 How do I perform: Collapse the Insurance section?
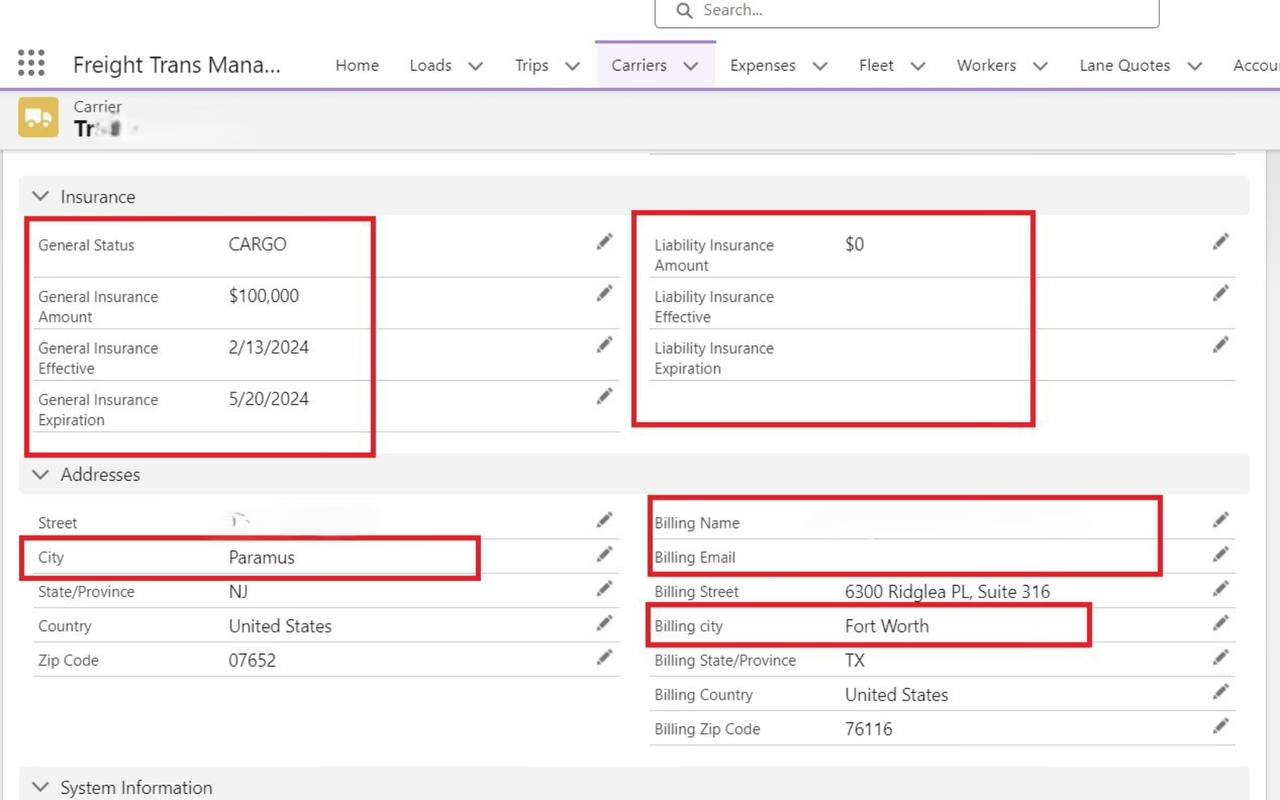coord(41,197)
